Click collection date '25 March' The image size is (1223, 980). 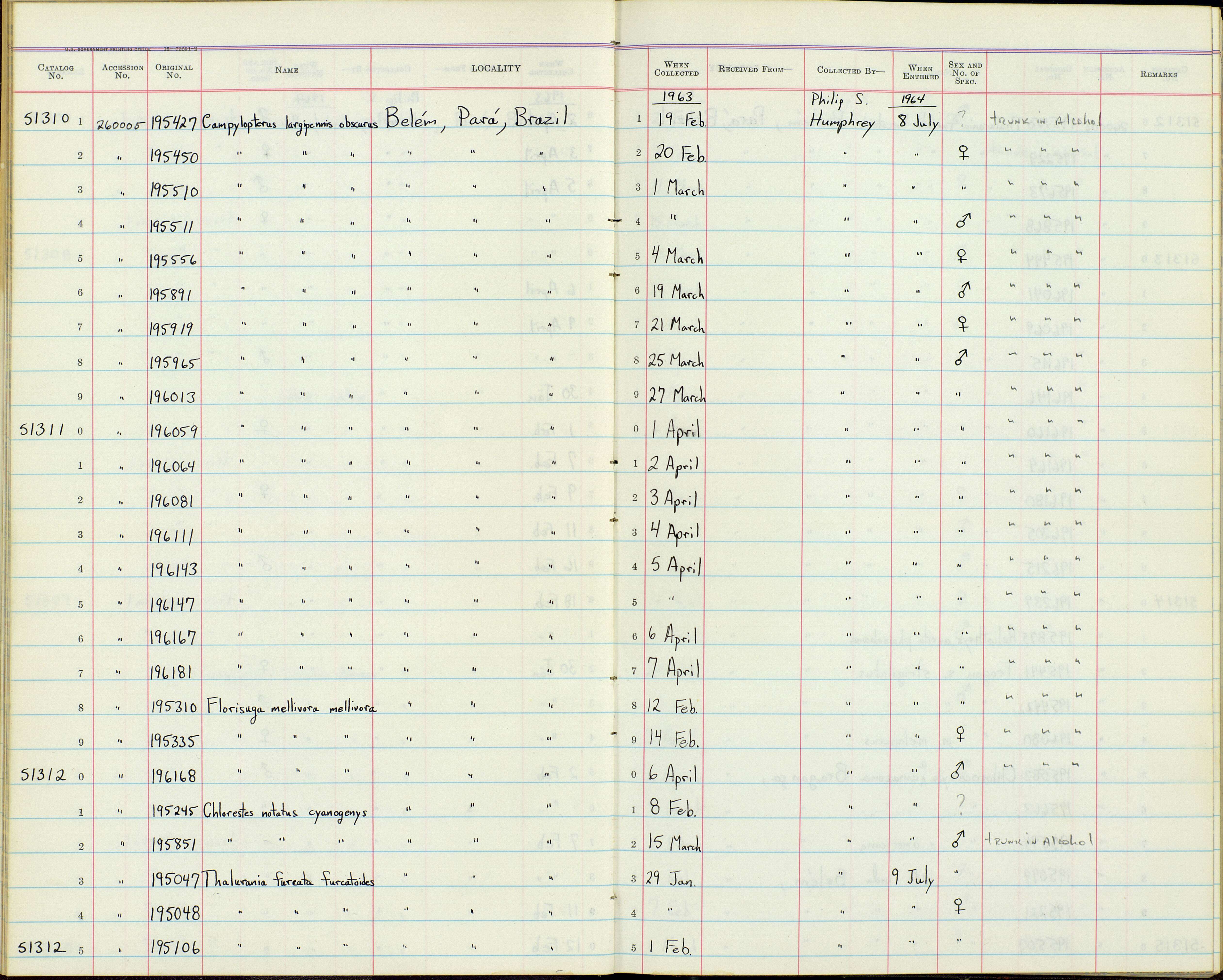coord(677,360)
